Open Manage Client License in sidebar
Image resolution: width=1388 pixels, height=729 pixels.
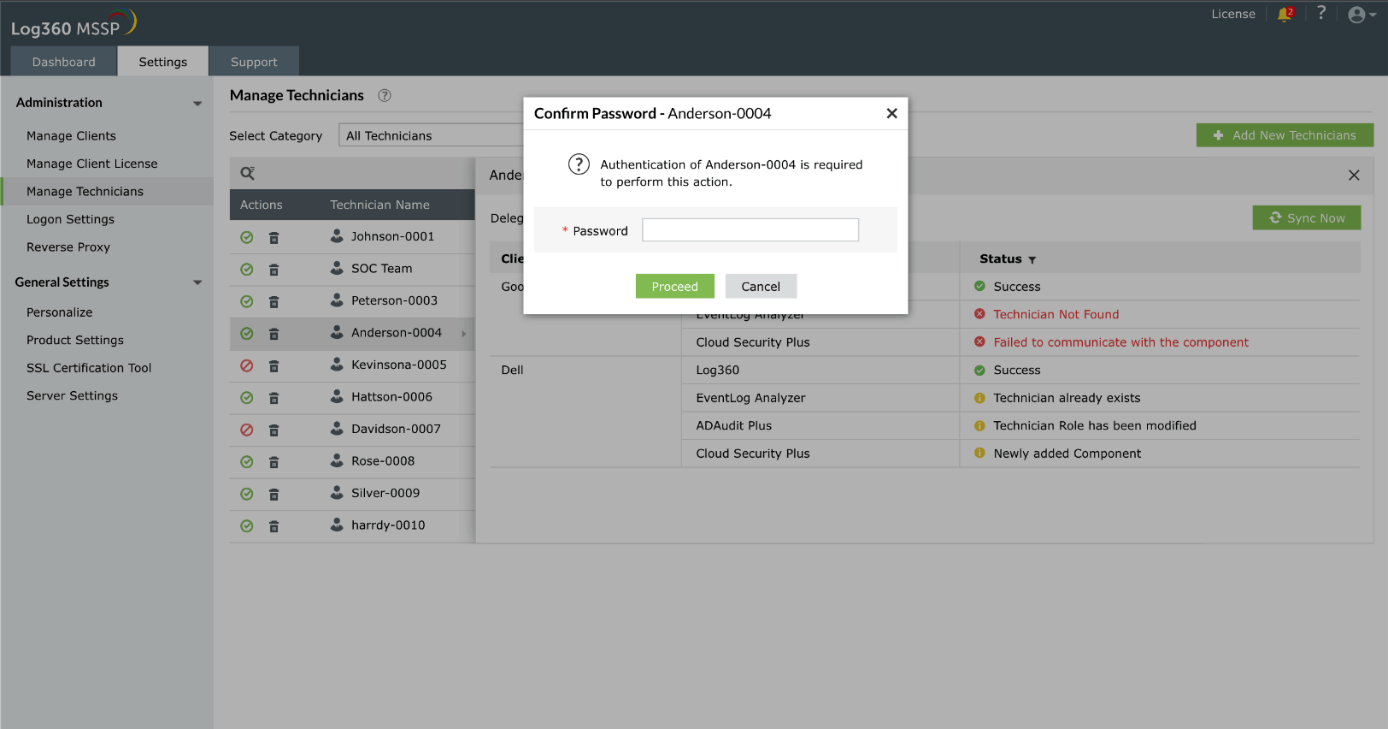tap(92, 164)
